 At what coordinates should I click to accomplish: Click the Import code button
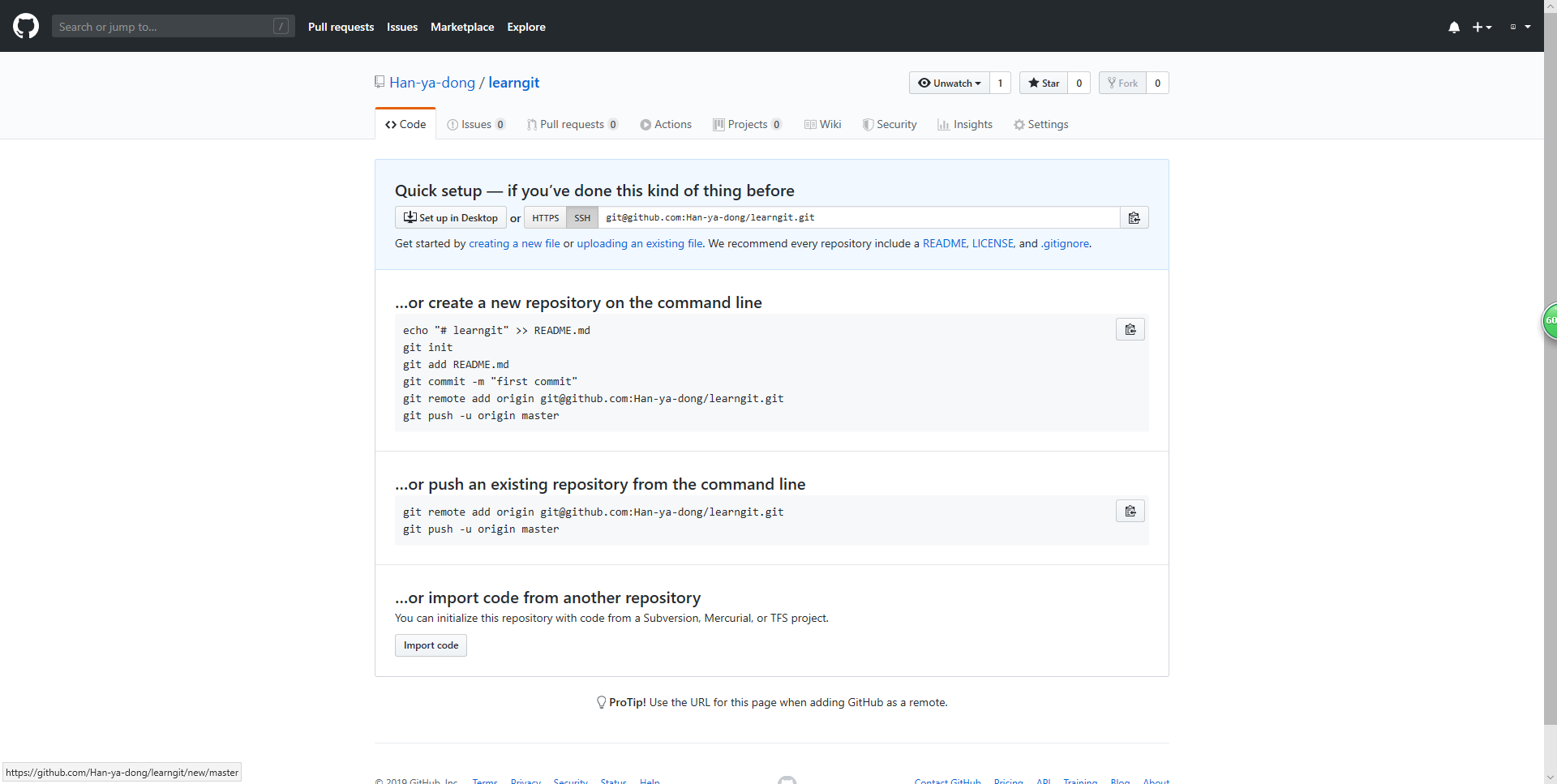coord(431,645)
